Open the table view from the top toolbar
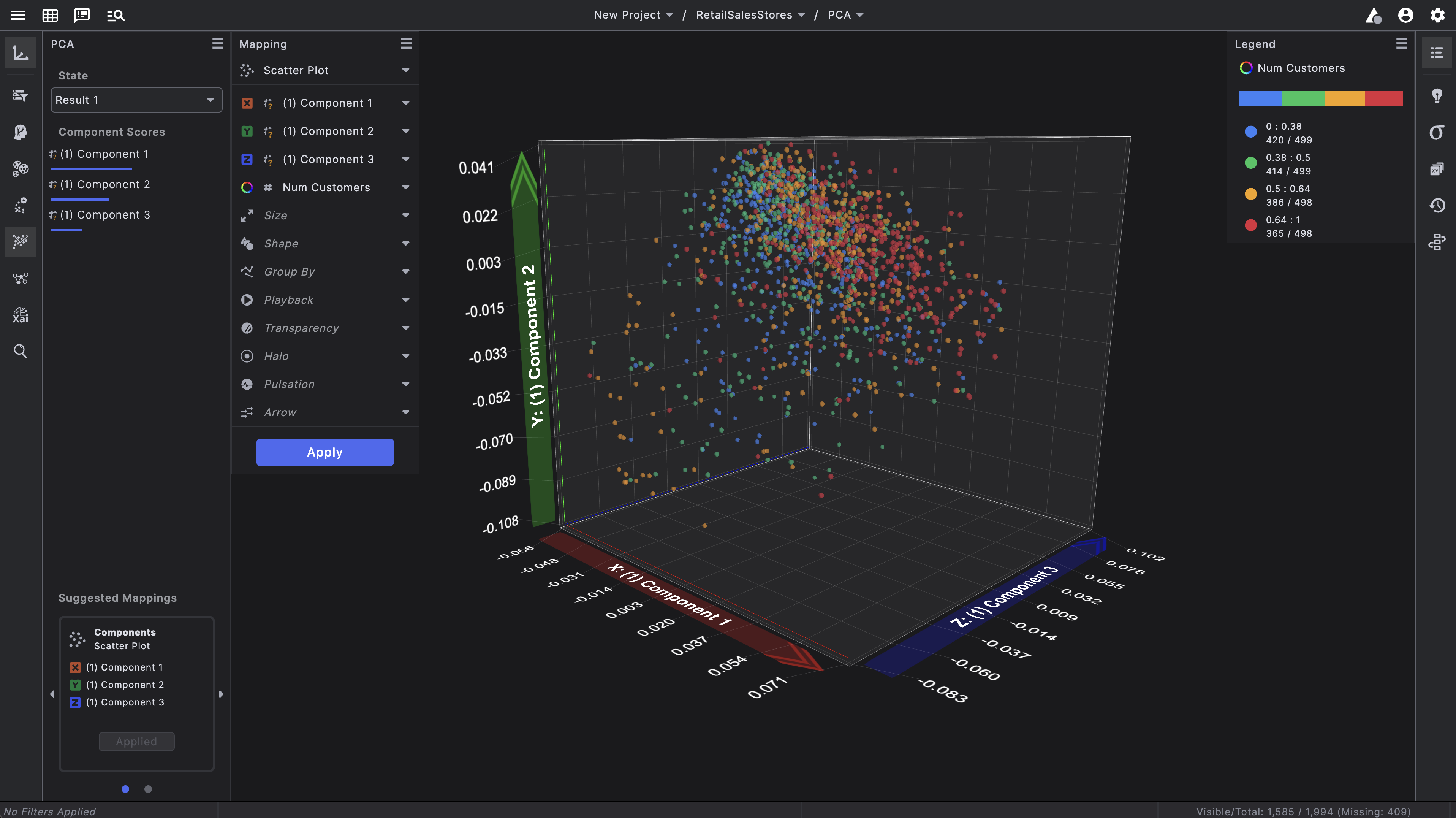 click(50, 15)
